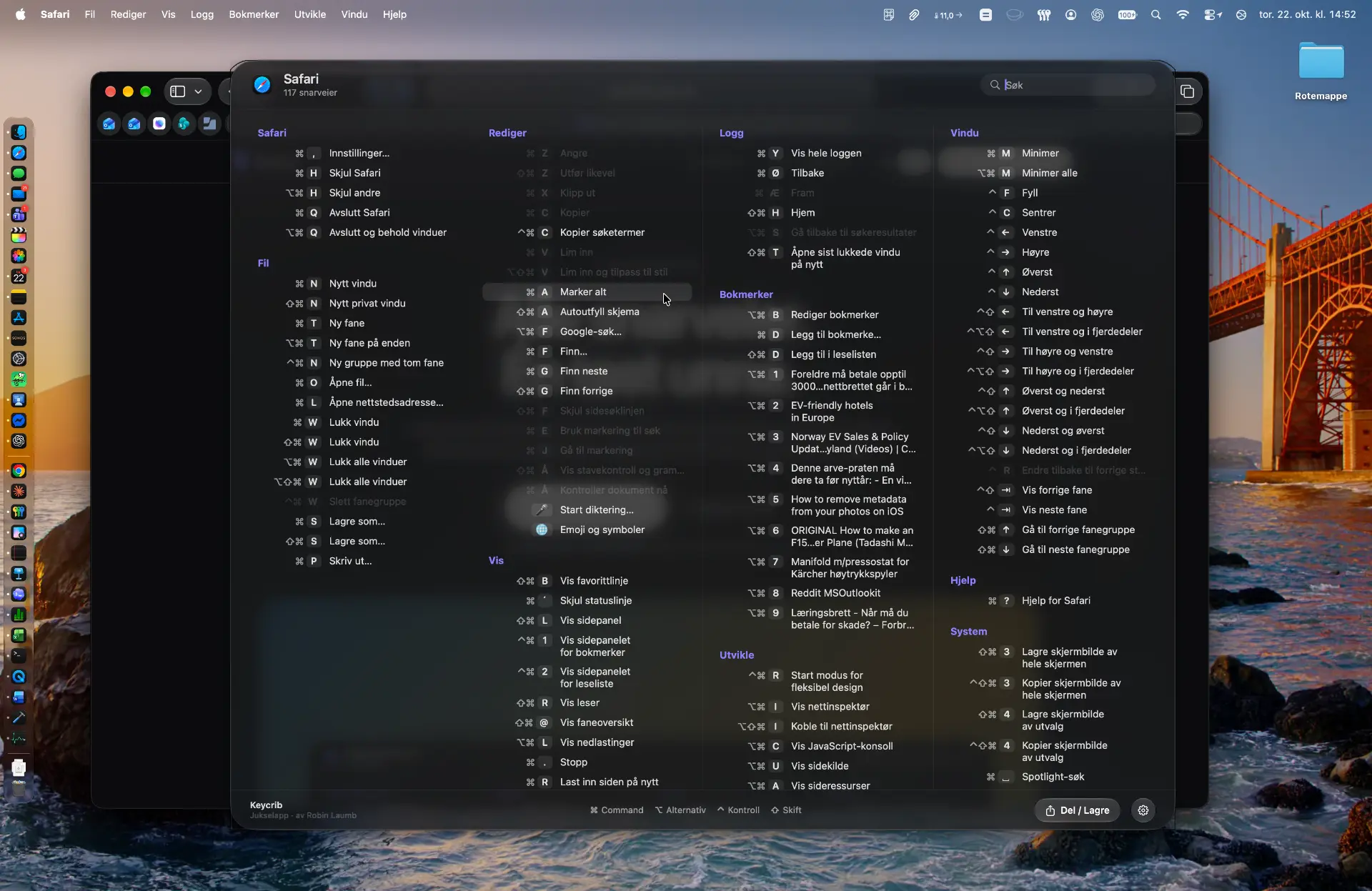Open Chrome from the Dock
Image resolution: width=1372 pixels, height=891 pixels.
19,471
